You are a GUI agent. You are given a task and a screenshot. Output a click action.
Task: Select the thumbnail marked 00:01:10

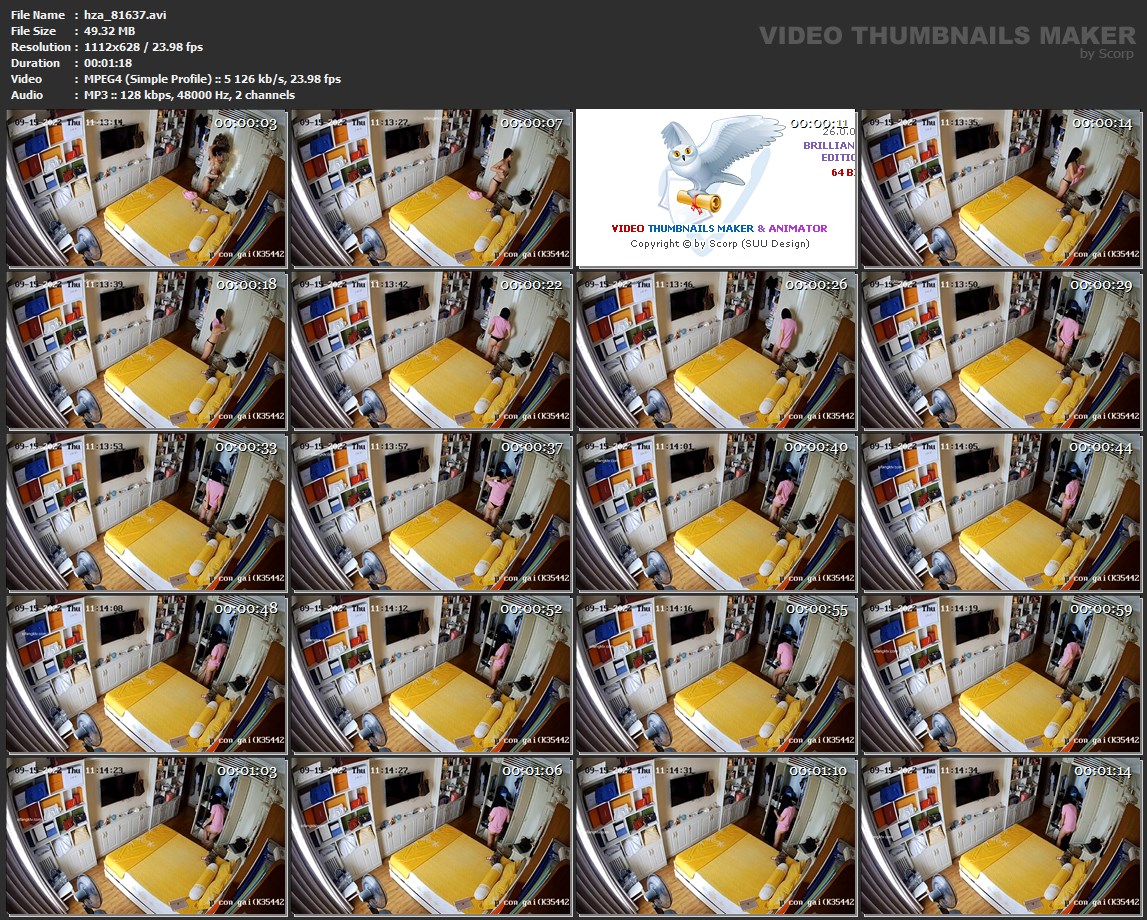(716, 836)
